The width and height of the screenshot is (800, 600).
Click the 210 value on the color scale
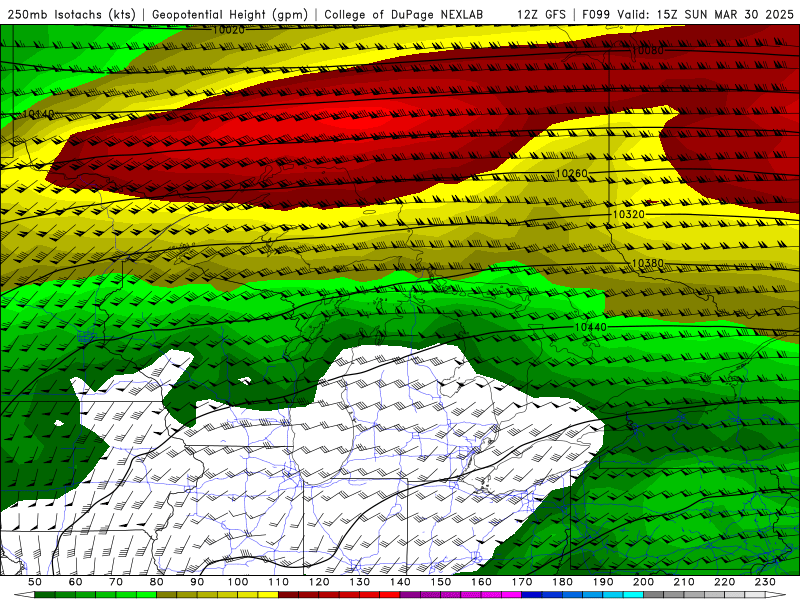click(684, 582)
